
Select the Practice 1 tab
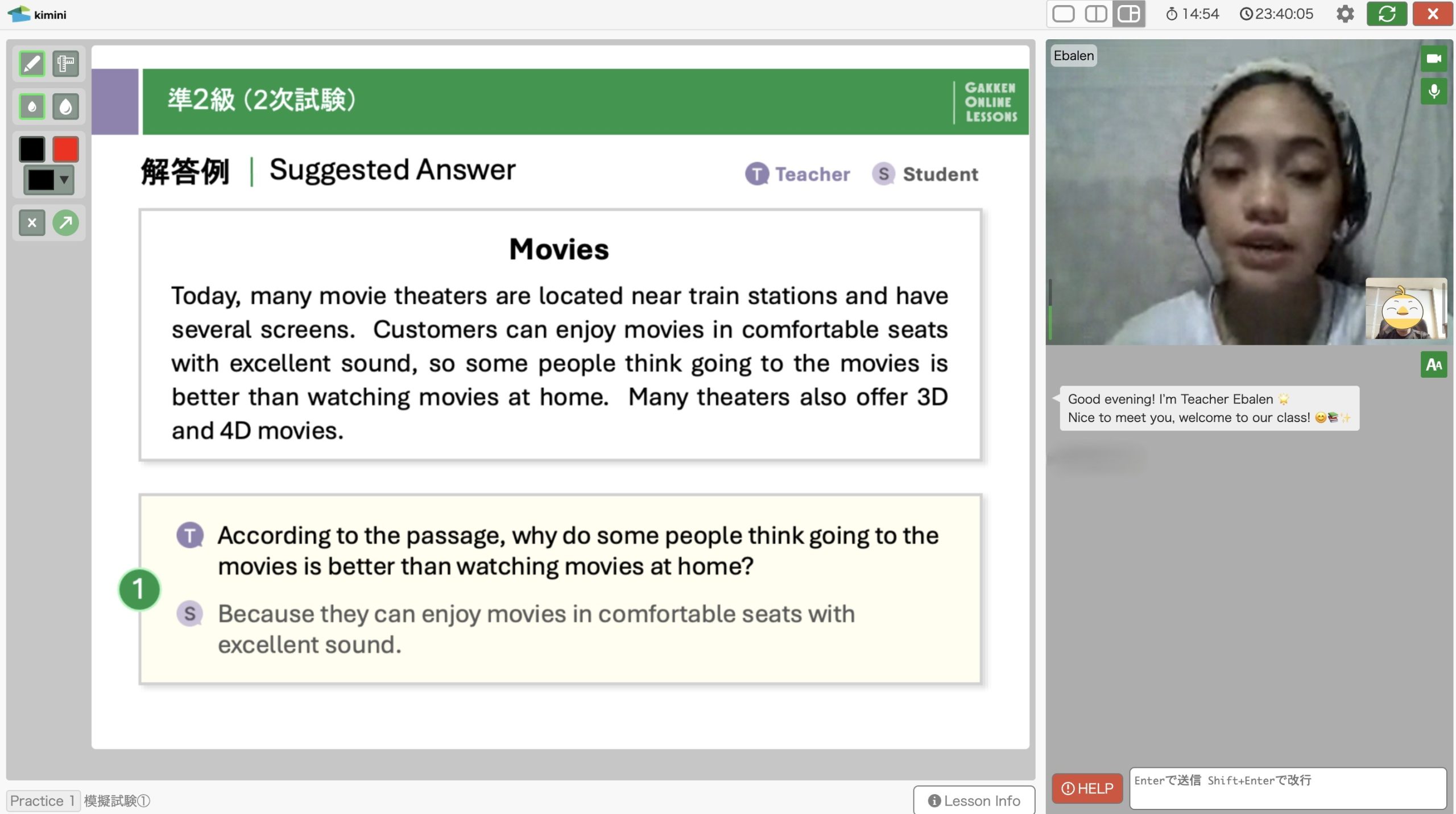coord(43,801)
